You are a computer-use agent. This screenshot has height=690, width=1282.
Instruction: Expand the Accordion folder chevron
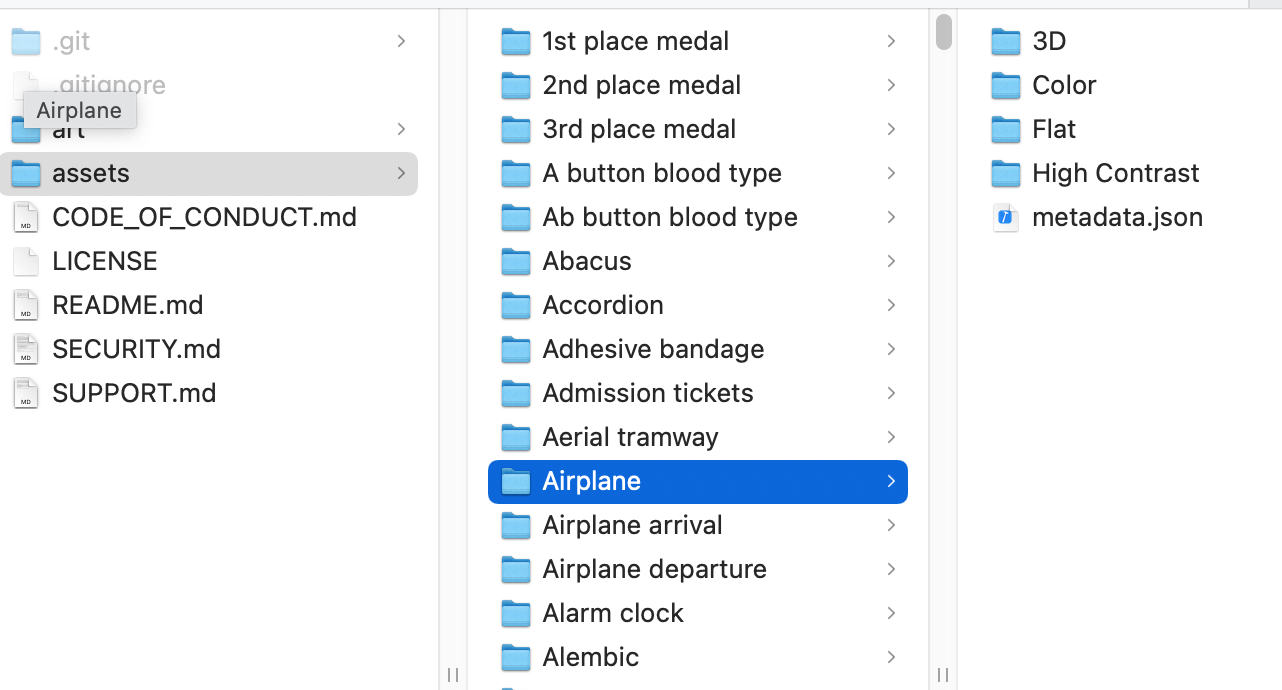click(x=890, y=305)
